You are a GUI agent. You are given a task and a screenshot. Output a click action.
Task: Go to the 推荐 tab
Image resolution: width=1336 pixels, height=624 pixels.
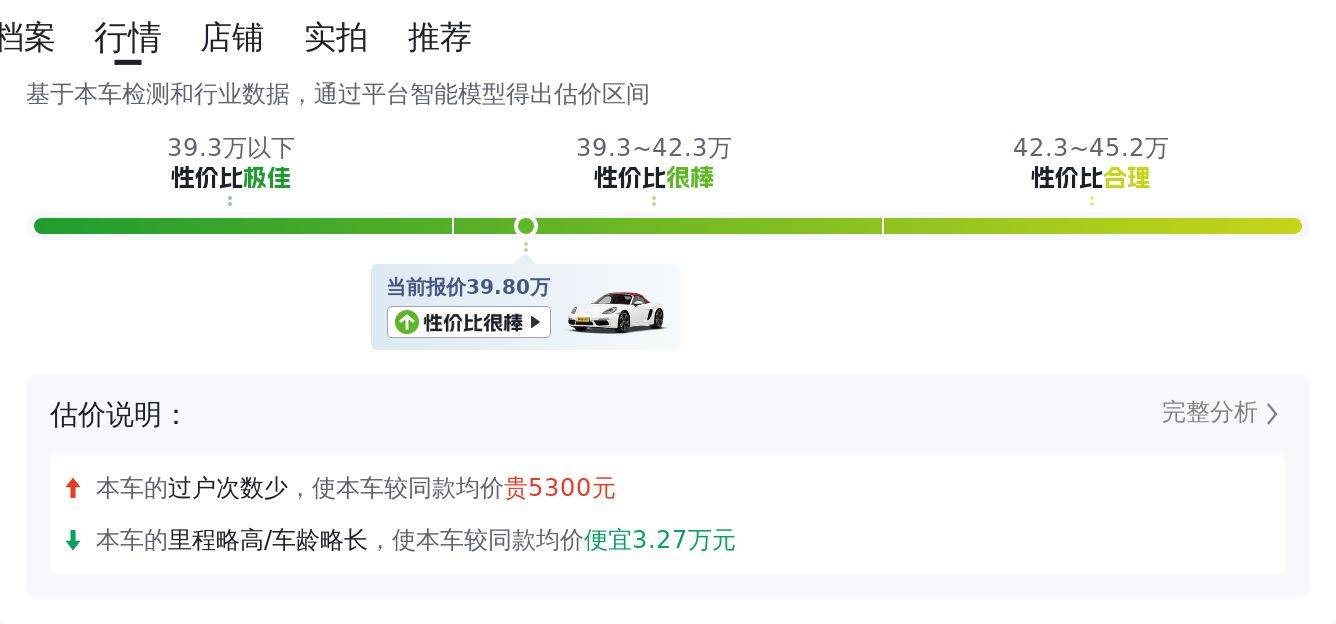[x=440, y=38]
